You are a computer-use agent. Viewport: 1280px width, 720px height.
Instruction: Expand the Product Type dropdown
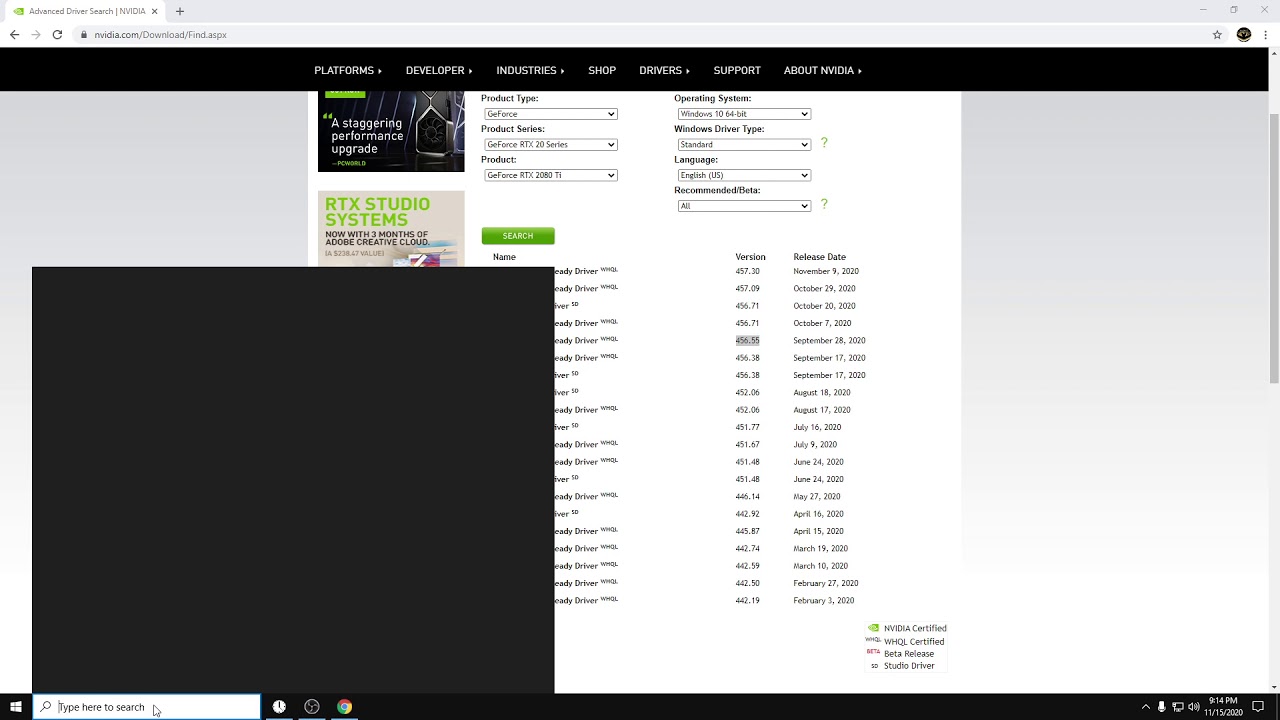[550, 114]
